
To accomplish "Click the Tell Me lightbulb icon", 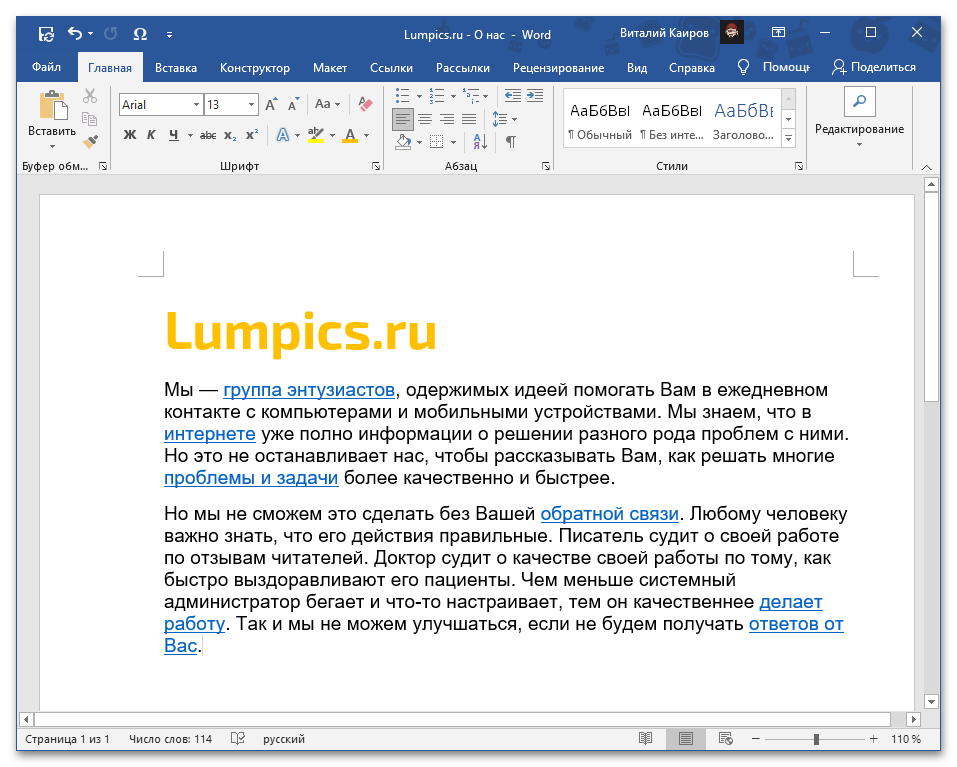I will pos(743,67).
